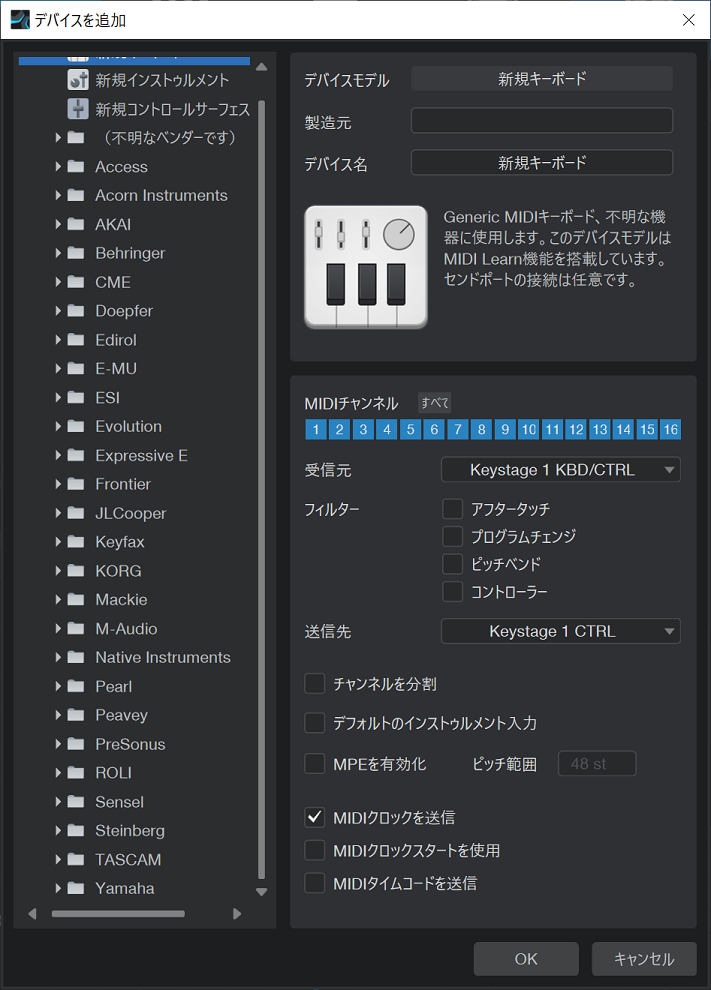Click the E-MU folder icon
This screenshot has width=711, height=990.
point(76,368)
